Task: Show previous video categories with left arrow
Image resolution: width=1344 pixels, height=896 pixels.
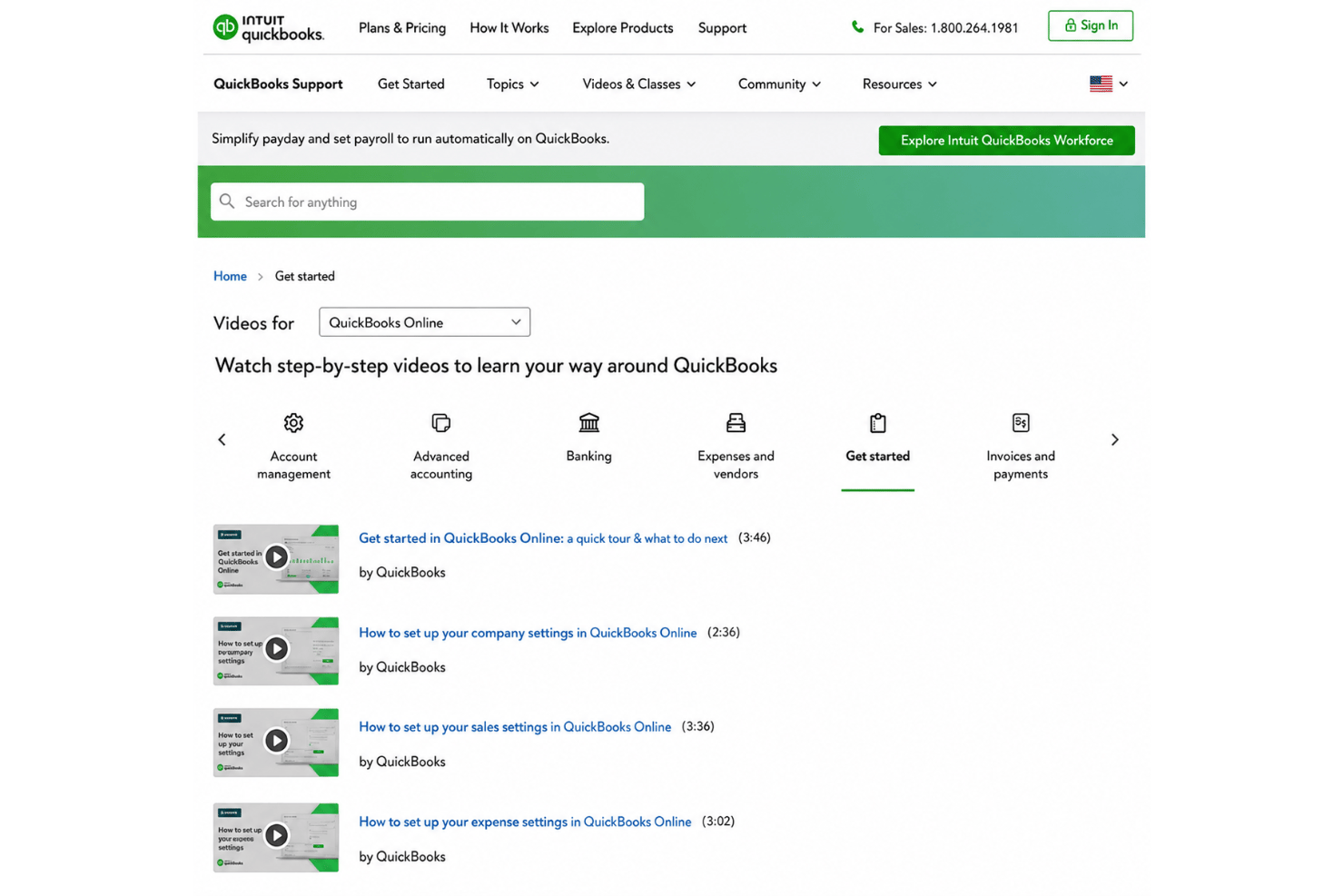Action: coord(222,439)
